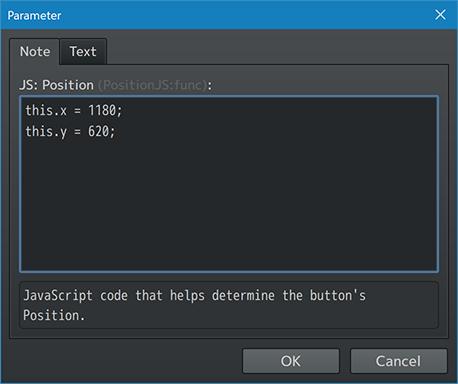Click the JavaScript description box
The image size is (458, 384).
[x=229, y=305]
